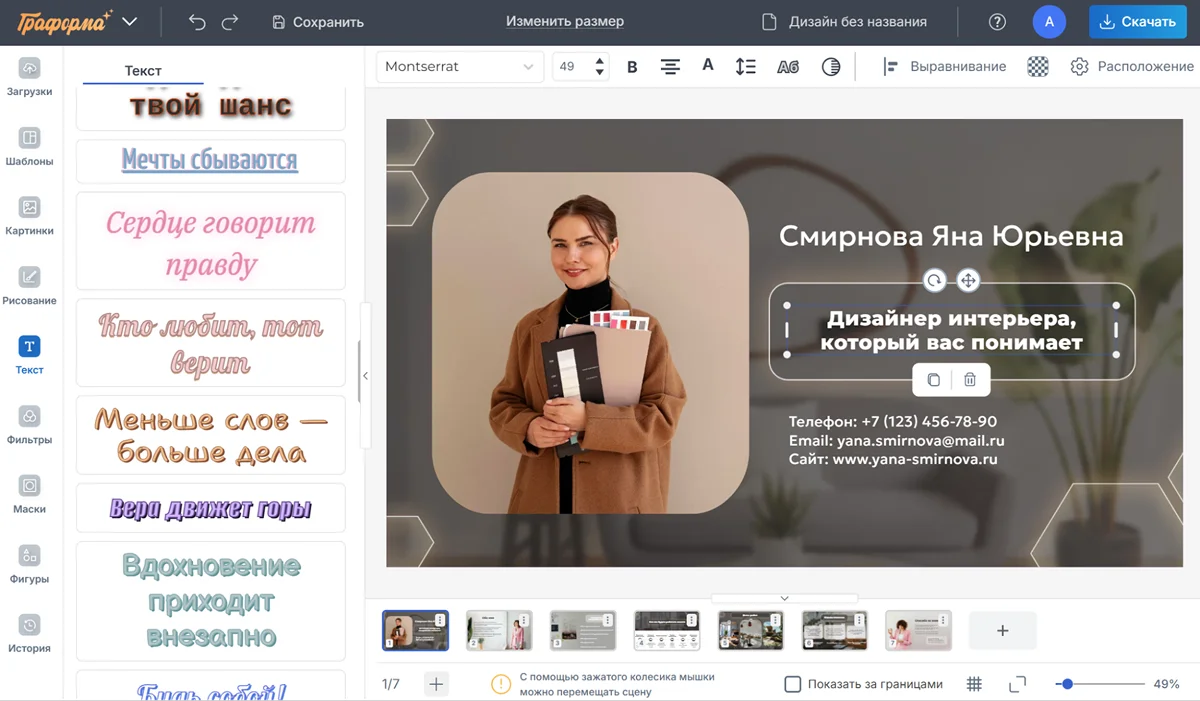Click the Скачать download button
This screenshot has height=701, width=1200.
coord(1137,22)
